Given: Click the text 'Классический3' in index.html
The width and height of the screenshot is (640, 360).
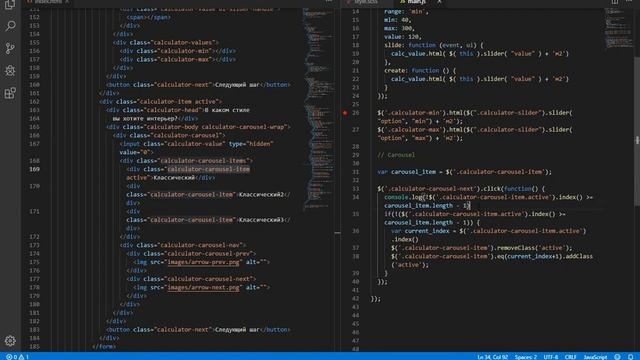Looking at the screenshot, I should tap(261, 220).
